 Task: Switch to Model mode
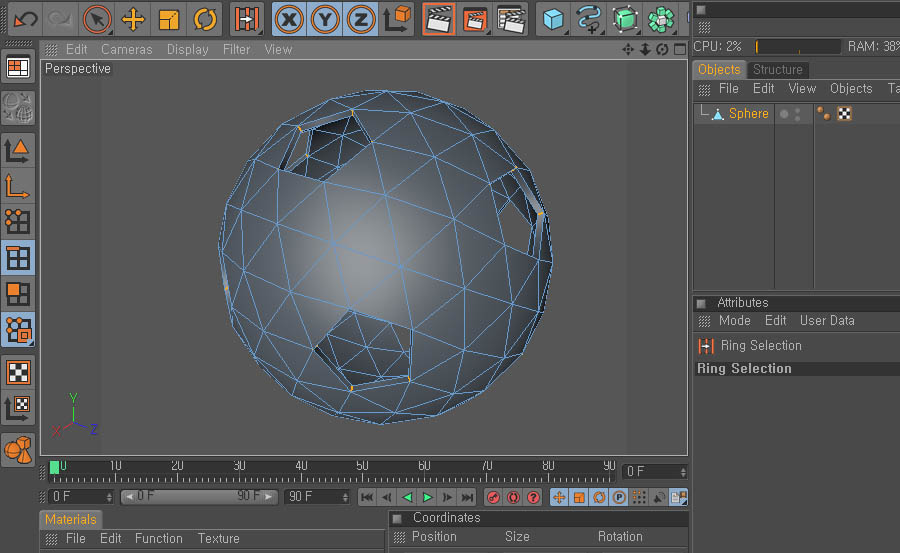pyautogui.click(x=17, y=152)
